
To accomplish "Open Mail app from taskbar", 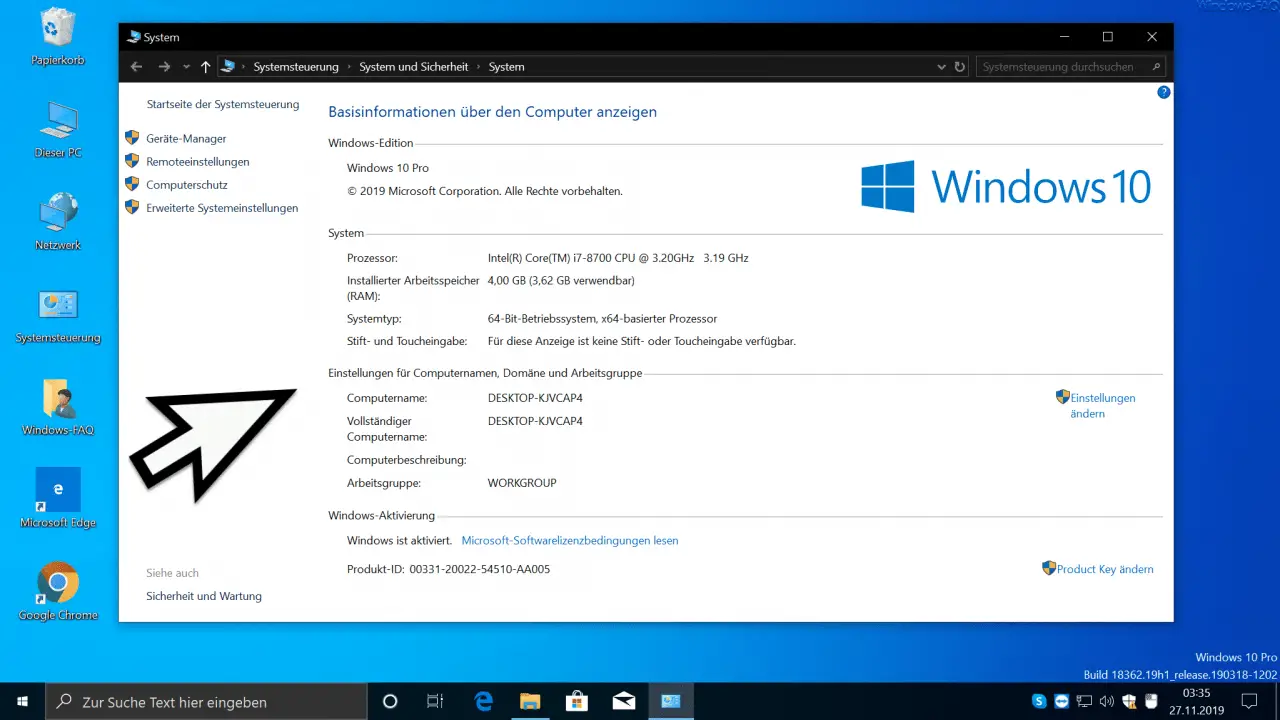I will click(623, 701).
